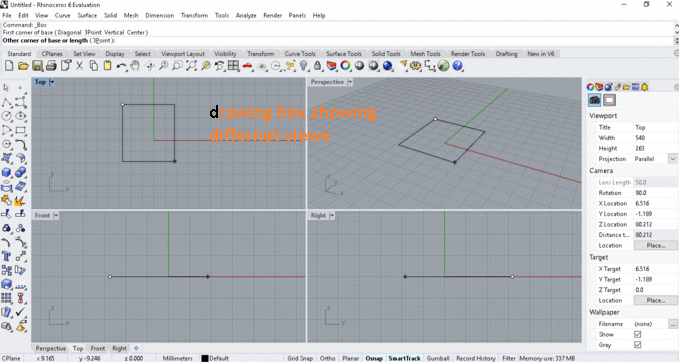The width and height of the screenshot is (679, 362).
Task: Click the Print icon
Action: pos(51,65)
